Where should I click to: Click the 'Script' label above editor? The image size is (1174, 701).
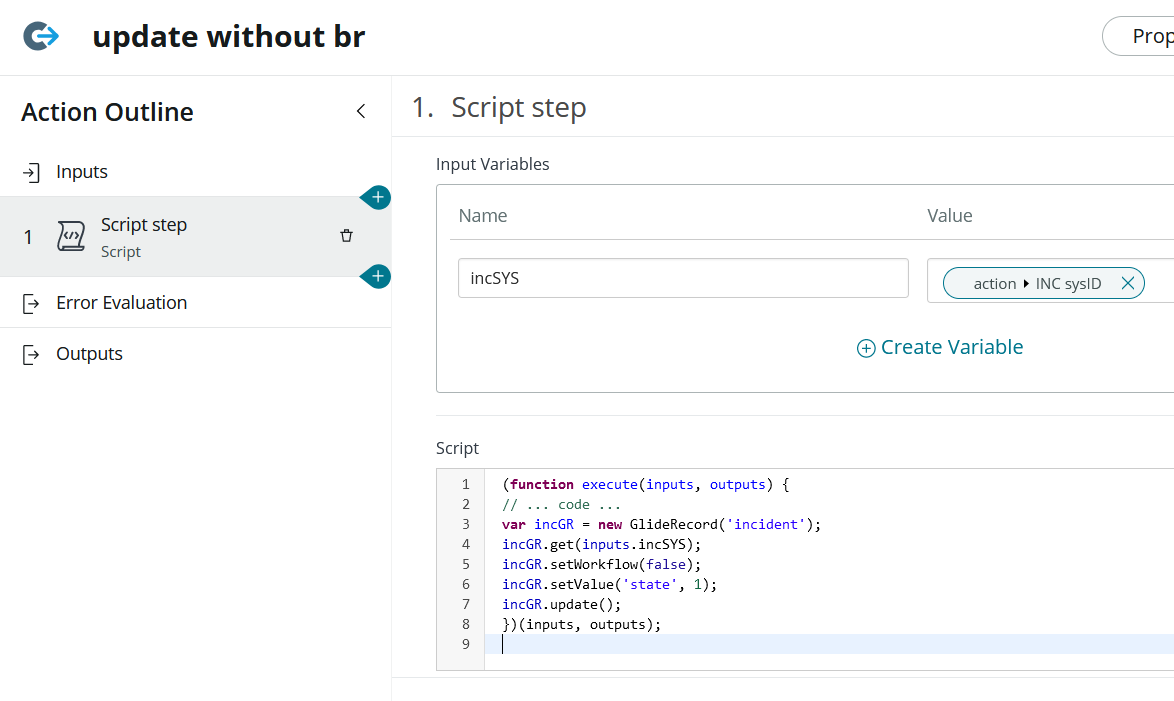[x=457, y=448]
